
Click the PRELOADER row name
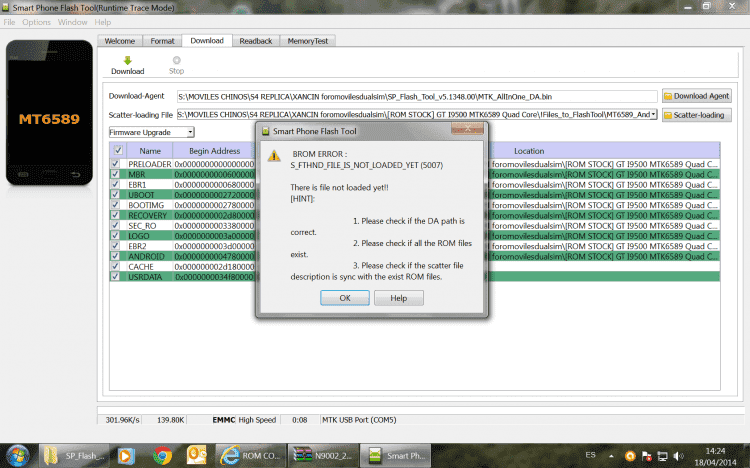coord(149,164)
